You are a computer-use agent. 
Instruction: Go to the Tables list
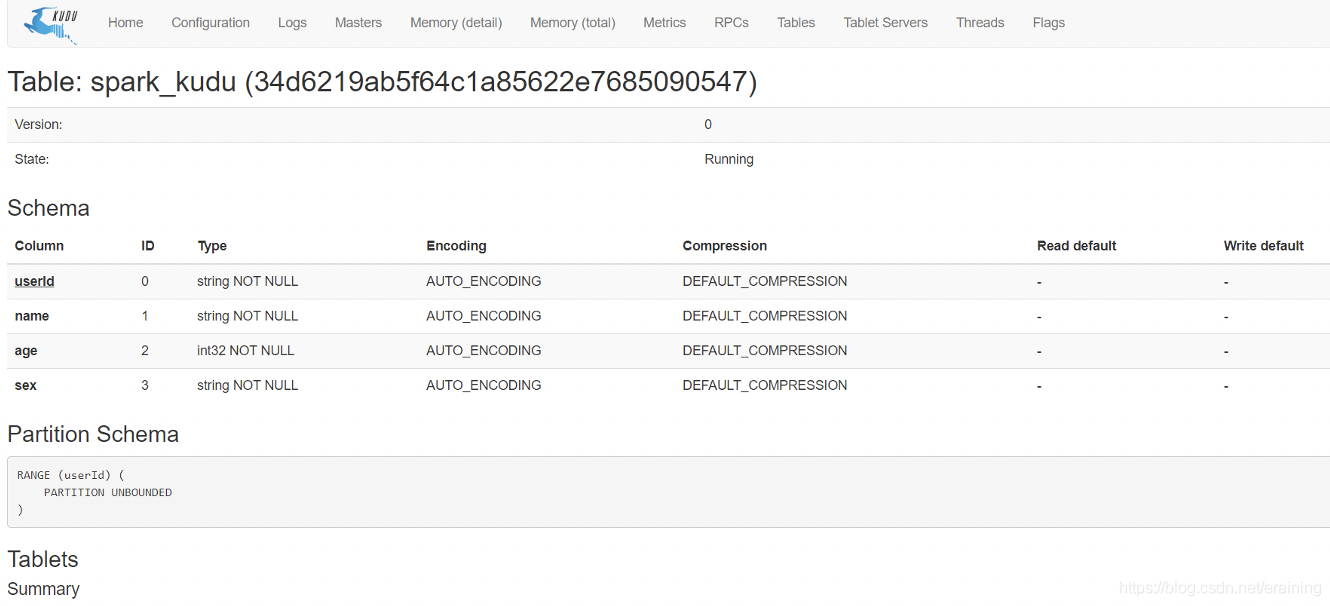click(x=796, y=22)
